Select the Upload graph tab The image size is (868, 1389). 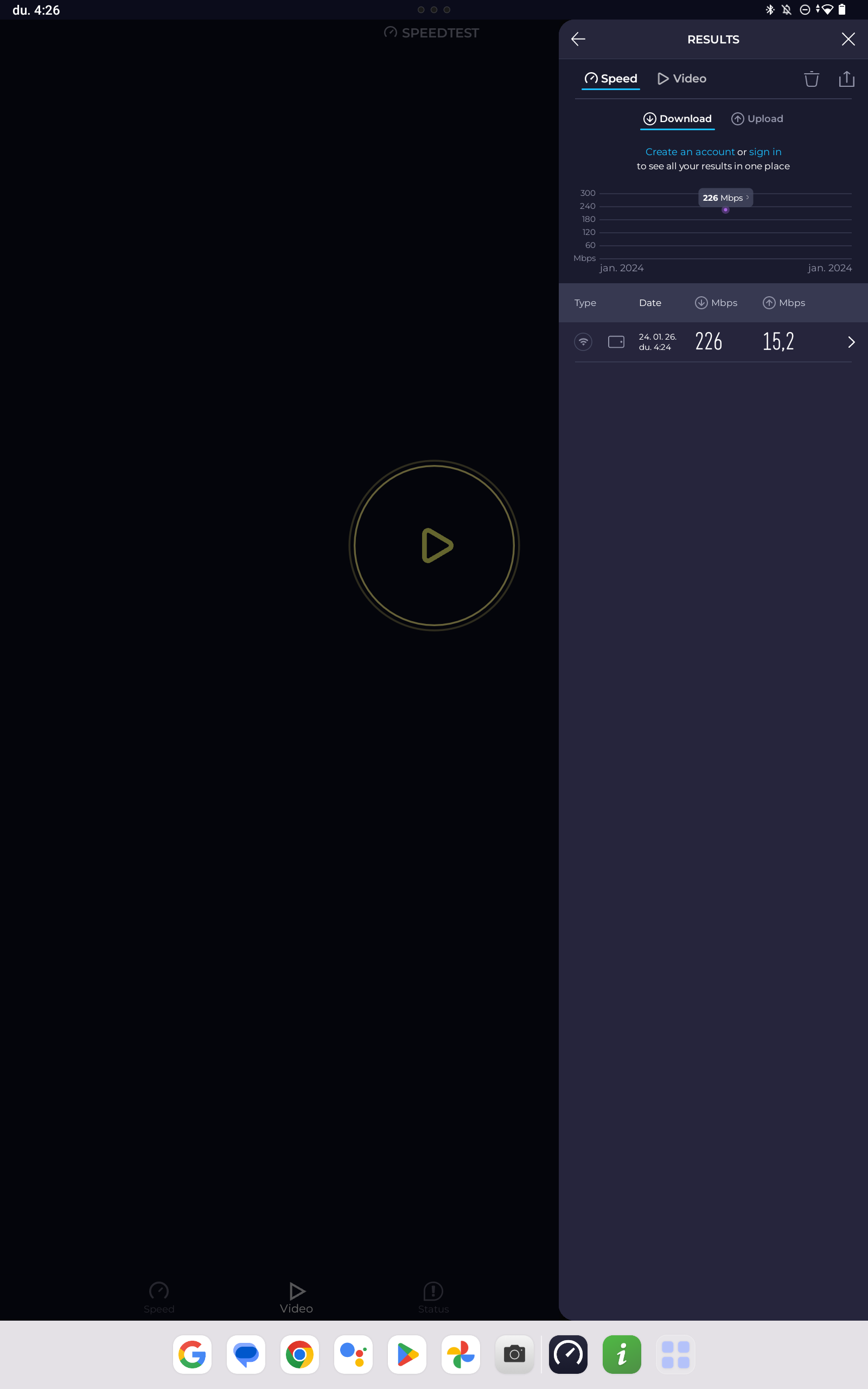click(x=757, y=119)
